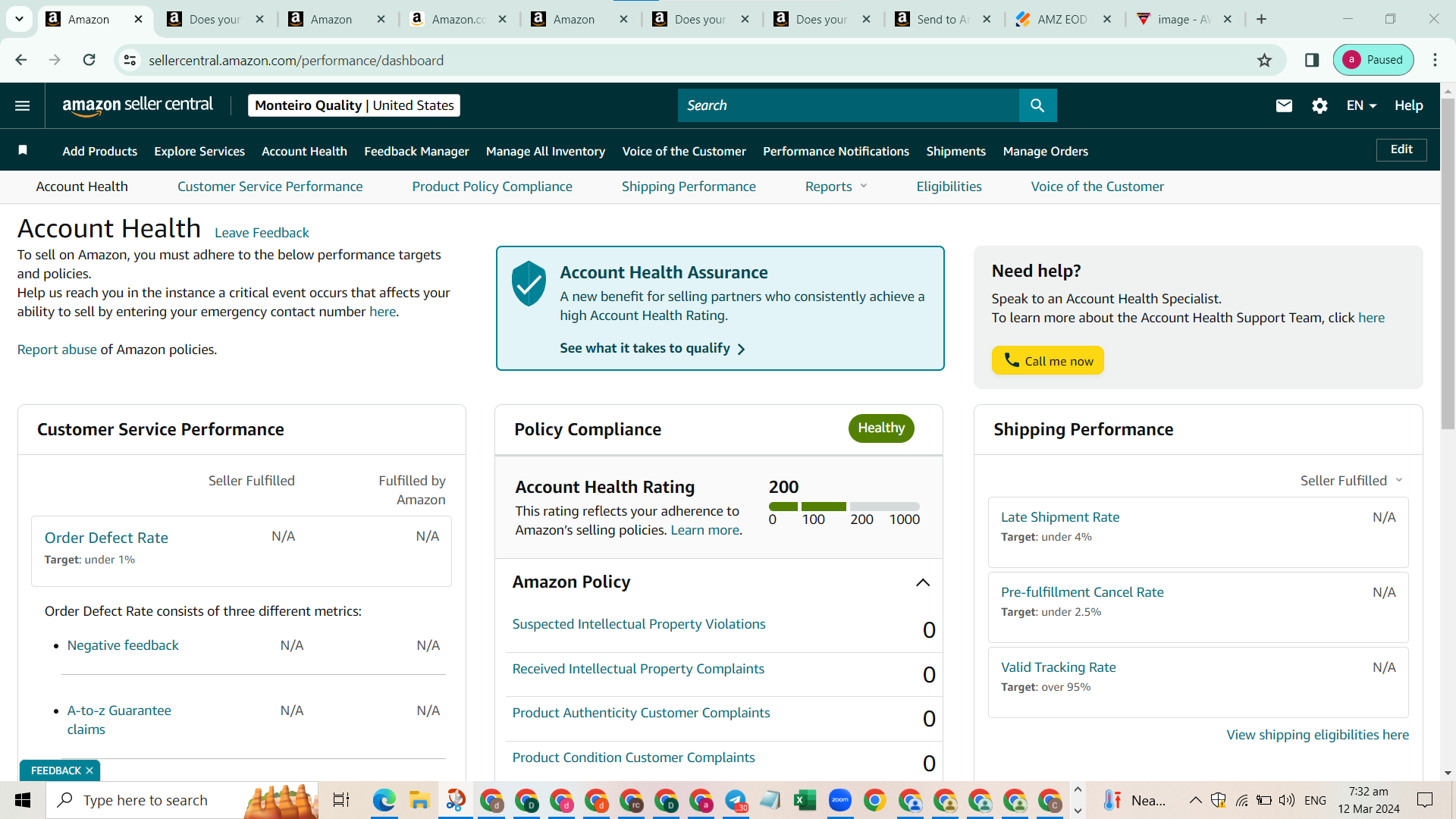Click View shipping eligibilities here
Image resolution: width=1456 pixels, height=819 pixels.
click(1318, 735)
